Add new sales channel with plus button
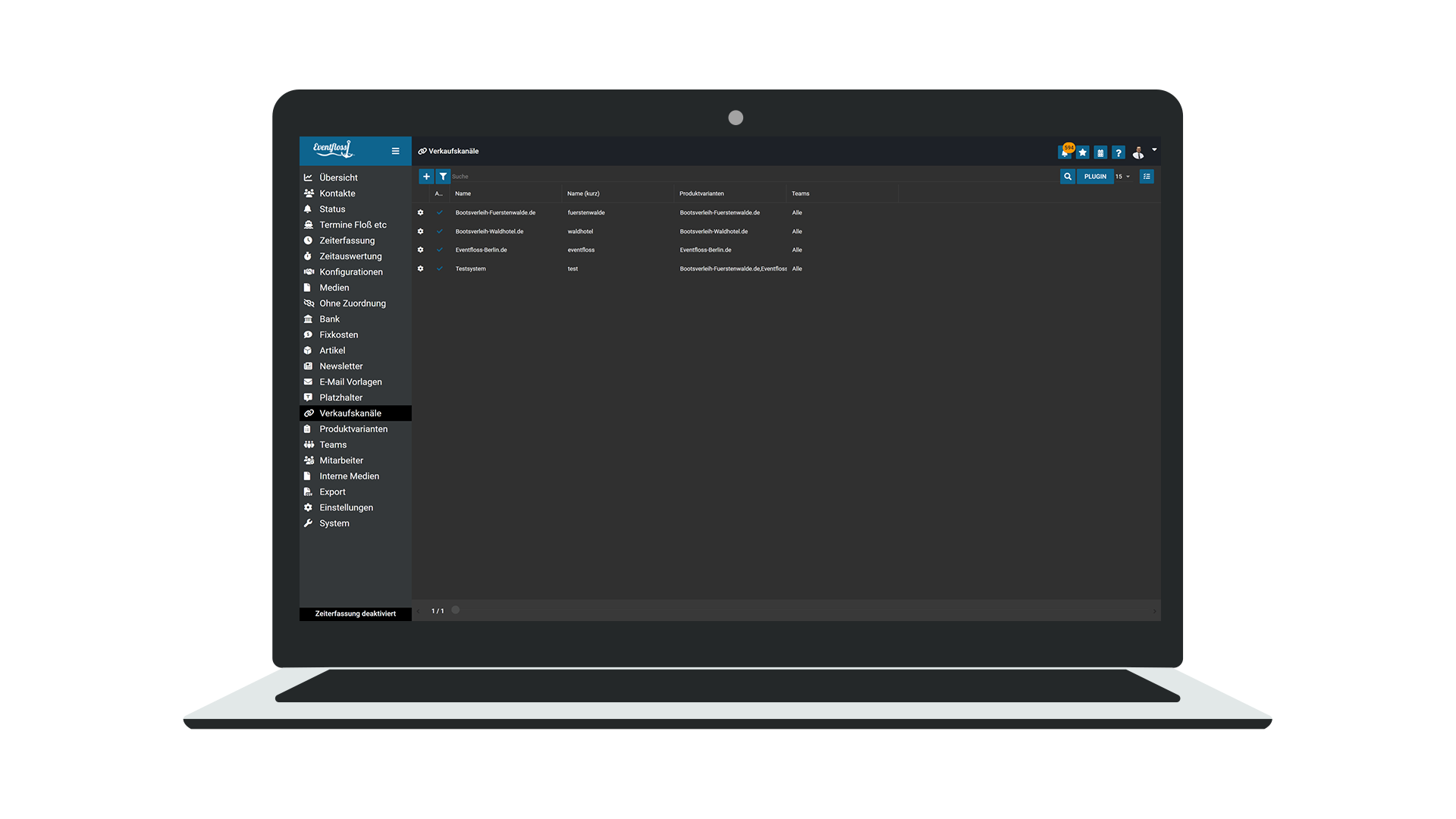1456x819 pixels. (x=426, y=176)
